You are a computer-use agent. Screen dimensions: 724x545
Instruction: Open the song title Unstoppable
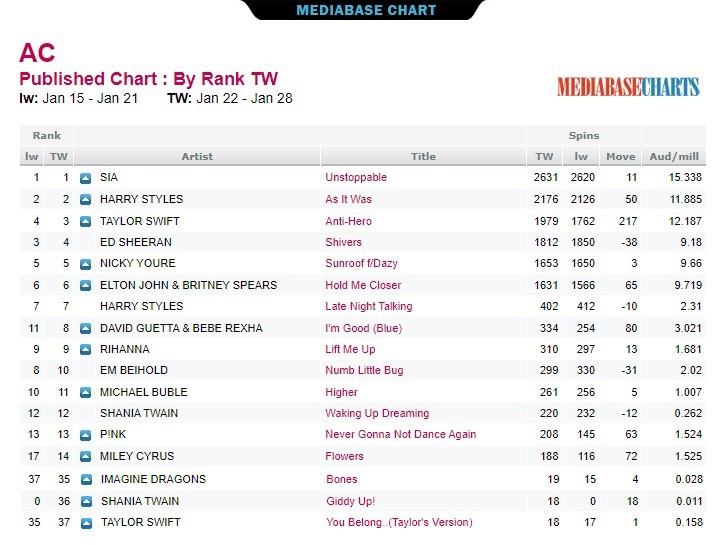(356, 177)
